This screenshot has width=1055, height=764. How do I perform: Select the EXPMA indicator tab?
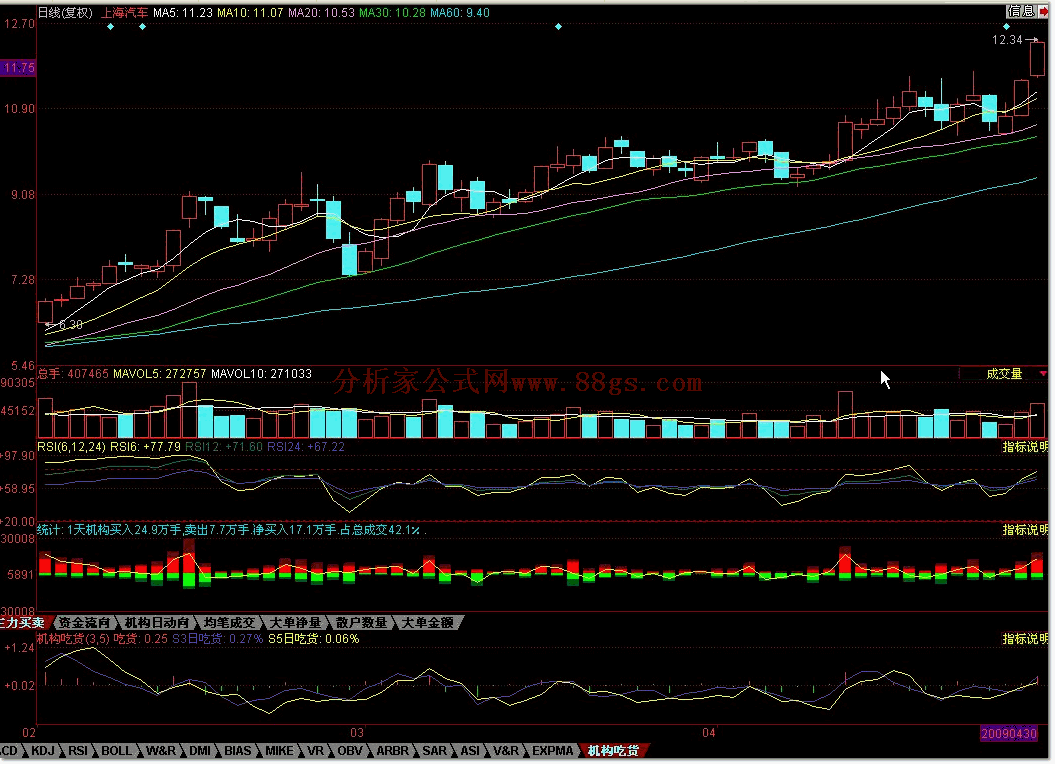(x=553, y=751)
